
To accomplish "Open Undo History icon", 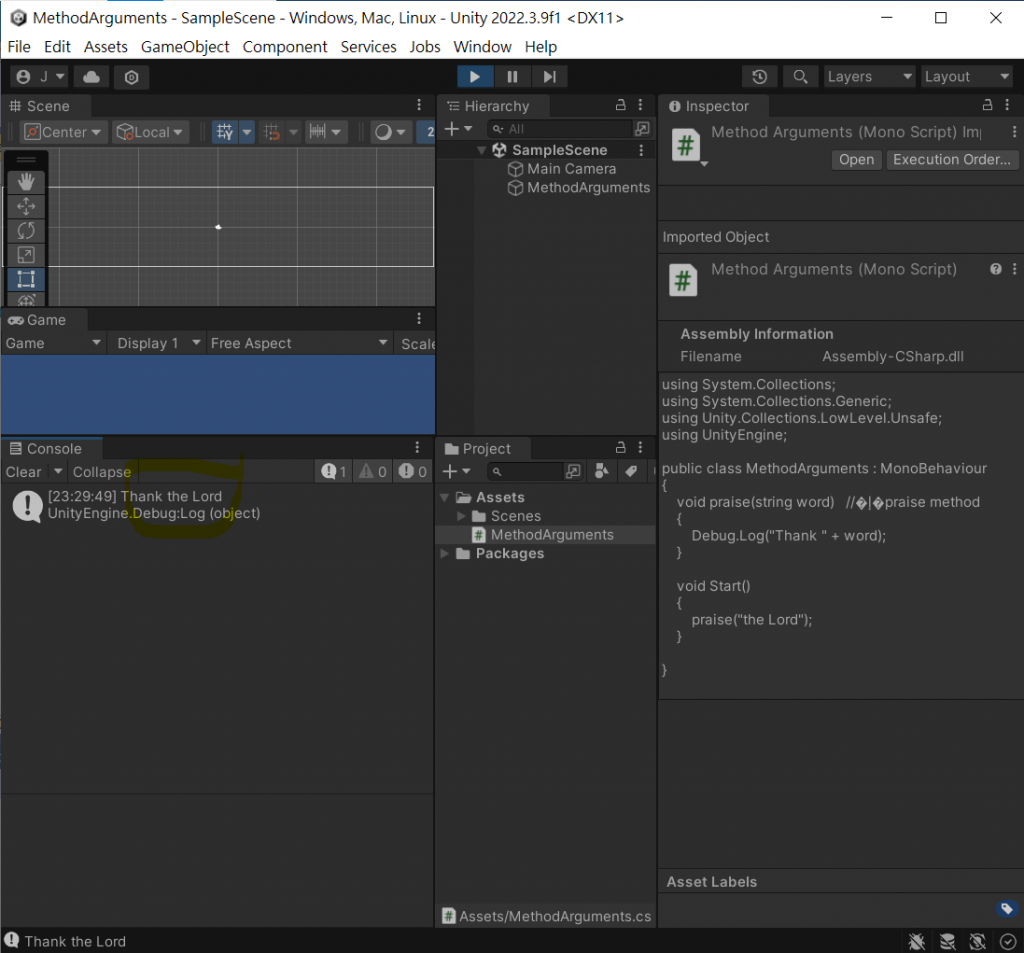I will (759, 76).
